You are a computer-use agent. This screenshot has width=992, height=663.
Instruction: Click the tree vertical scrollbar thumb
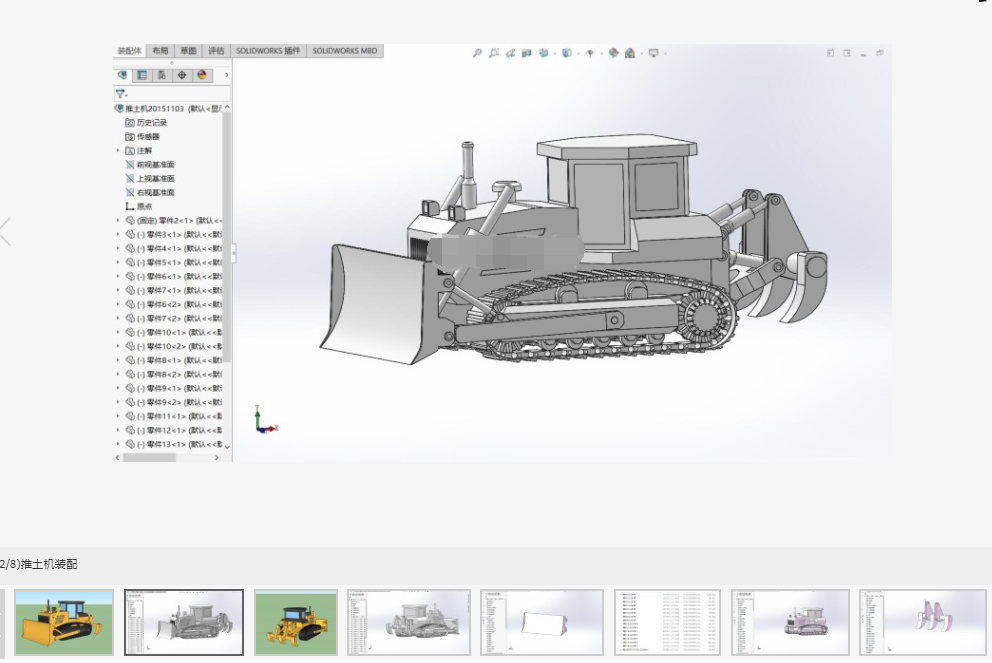click(226, 237)
